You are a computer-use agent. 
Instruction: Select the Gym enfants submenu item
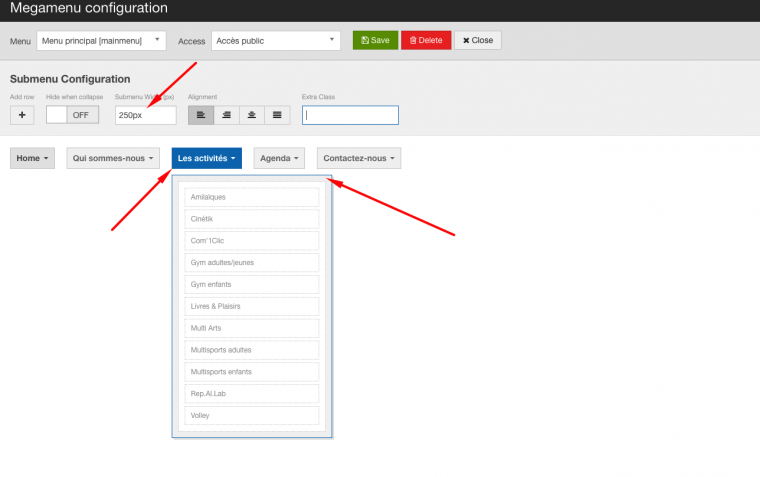pos(252,285)
